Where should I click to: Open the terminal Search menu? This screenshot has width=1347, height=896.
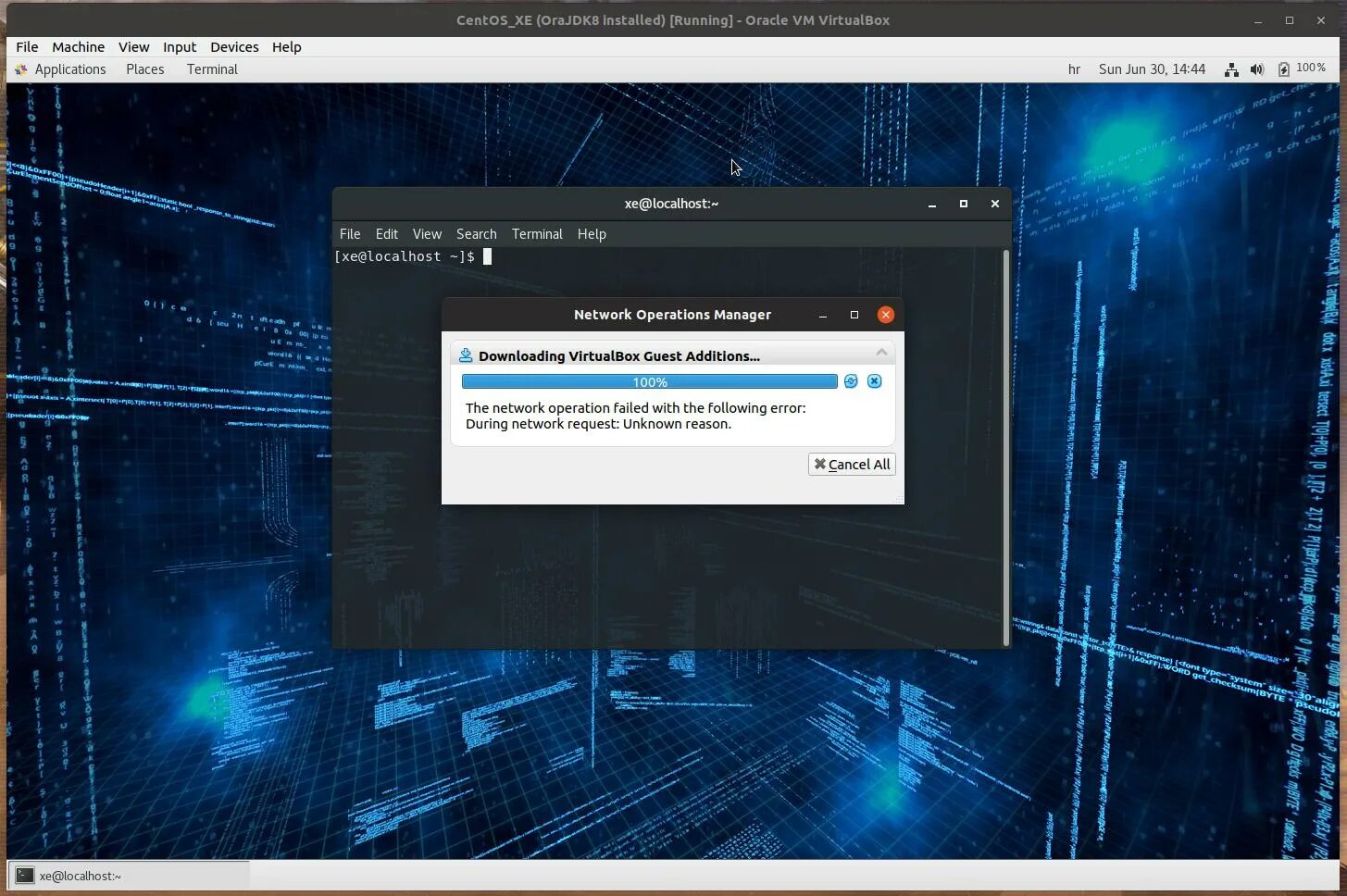[477, 234]
